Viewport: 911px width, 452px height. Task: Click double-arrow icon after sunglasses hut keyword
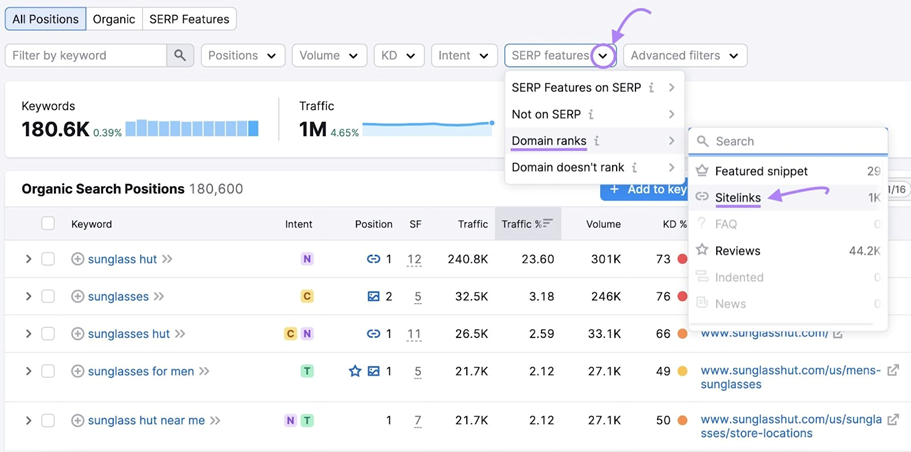point(181,334)
